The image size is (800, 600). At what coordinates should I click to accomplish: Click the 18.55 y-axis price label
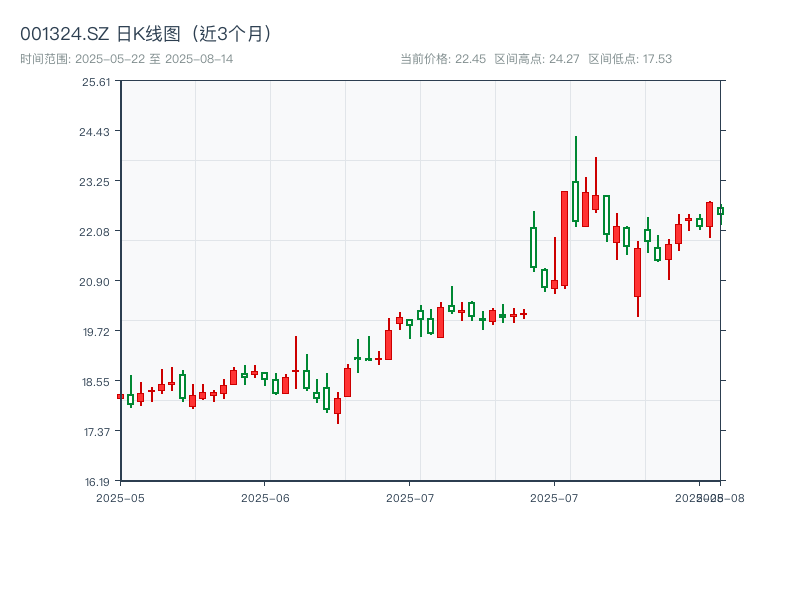click(x=96, y=382)
